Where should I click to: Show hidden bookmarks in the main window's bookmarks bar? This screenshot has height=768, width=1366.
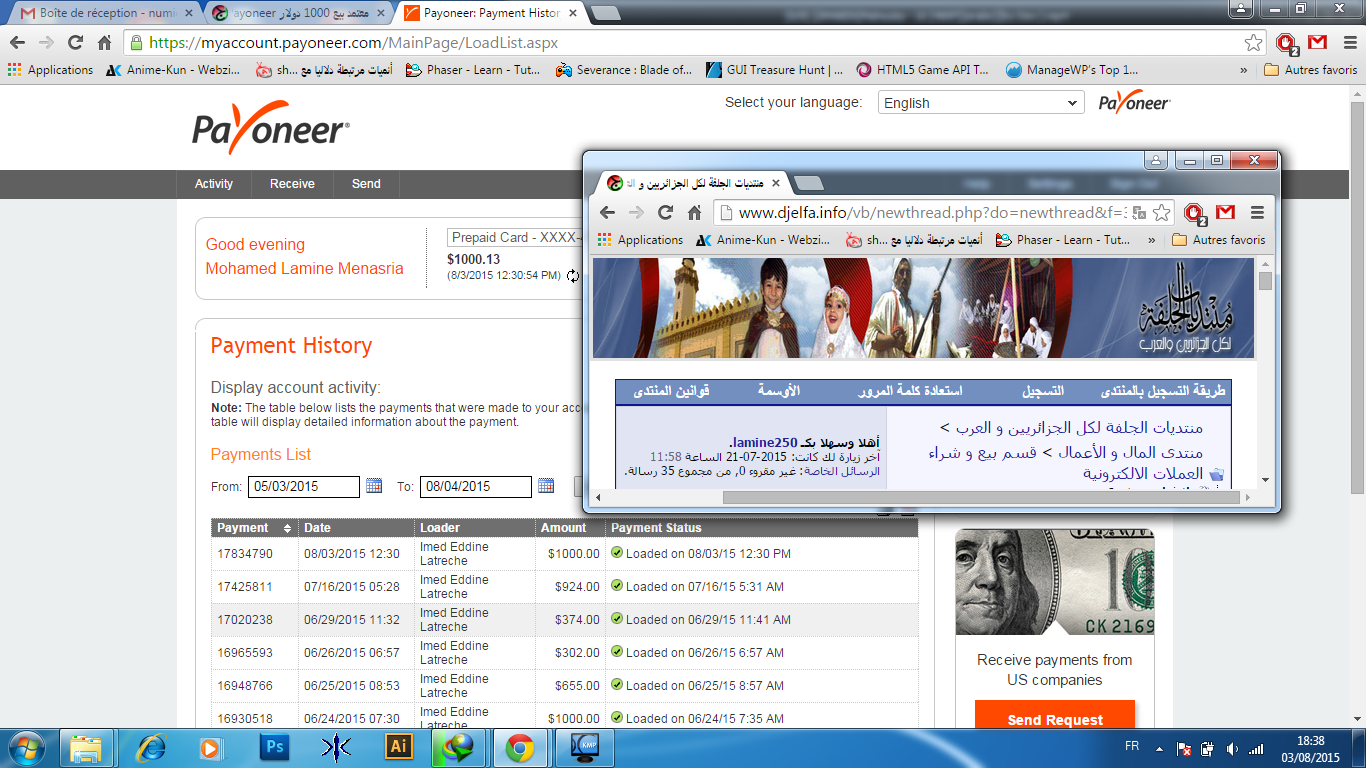pos(1243,70)
